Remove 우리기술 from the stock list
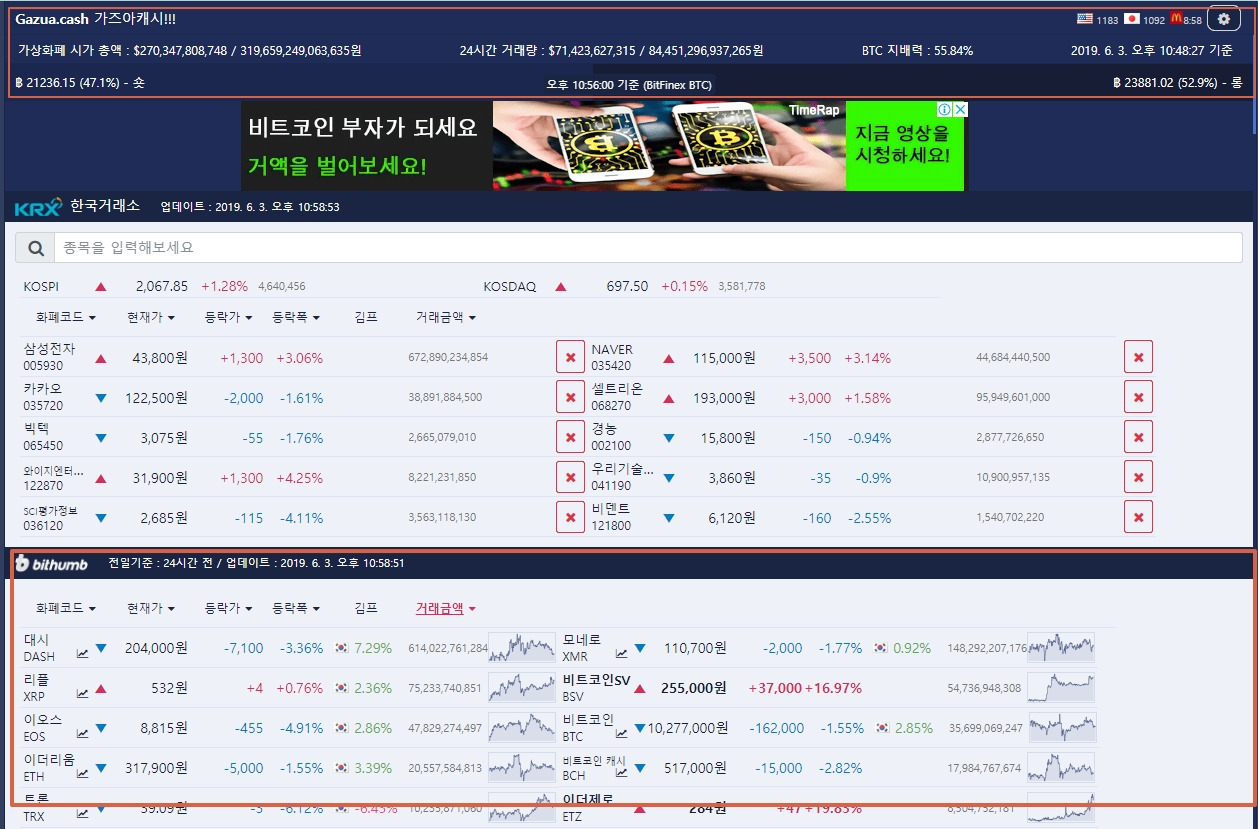Viewport: 1258px width, 829px height. pyautogui.click(x=1138, y=477)
